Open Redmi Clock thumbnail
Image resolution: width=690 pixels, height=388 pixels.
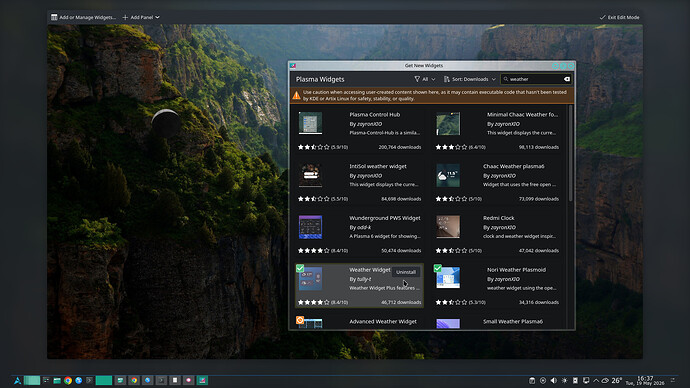pos(448,227)
